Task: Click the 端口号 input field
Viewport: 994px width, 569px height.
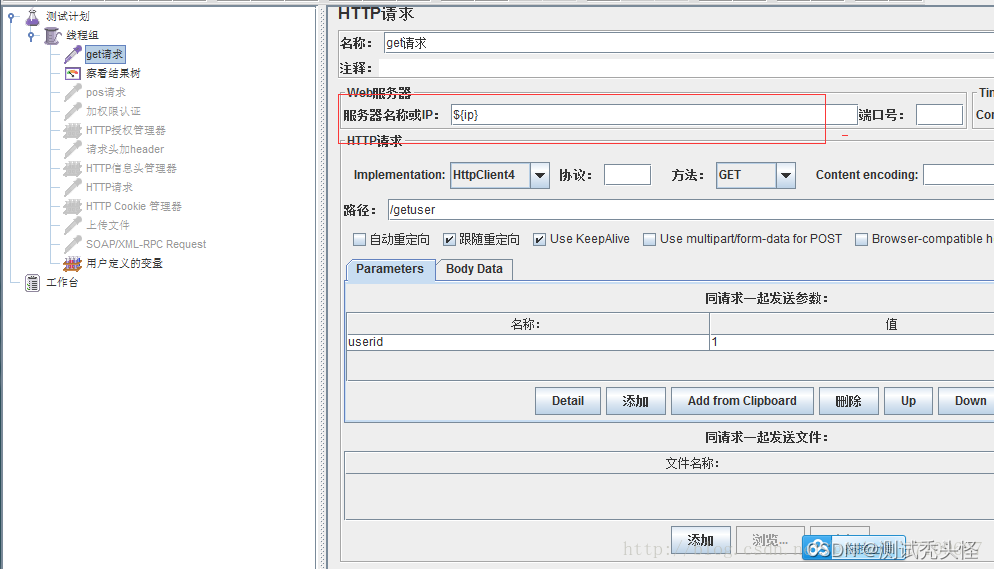Action: [x=939, y=115]
